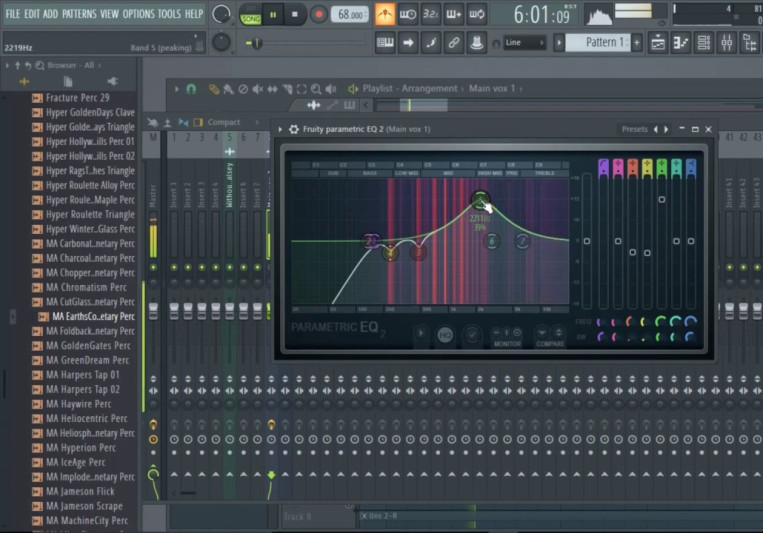Click EQ band 6 node
763x533 pixels.
pos(491,240)
